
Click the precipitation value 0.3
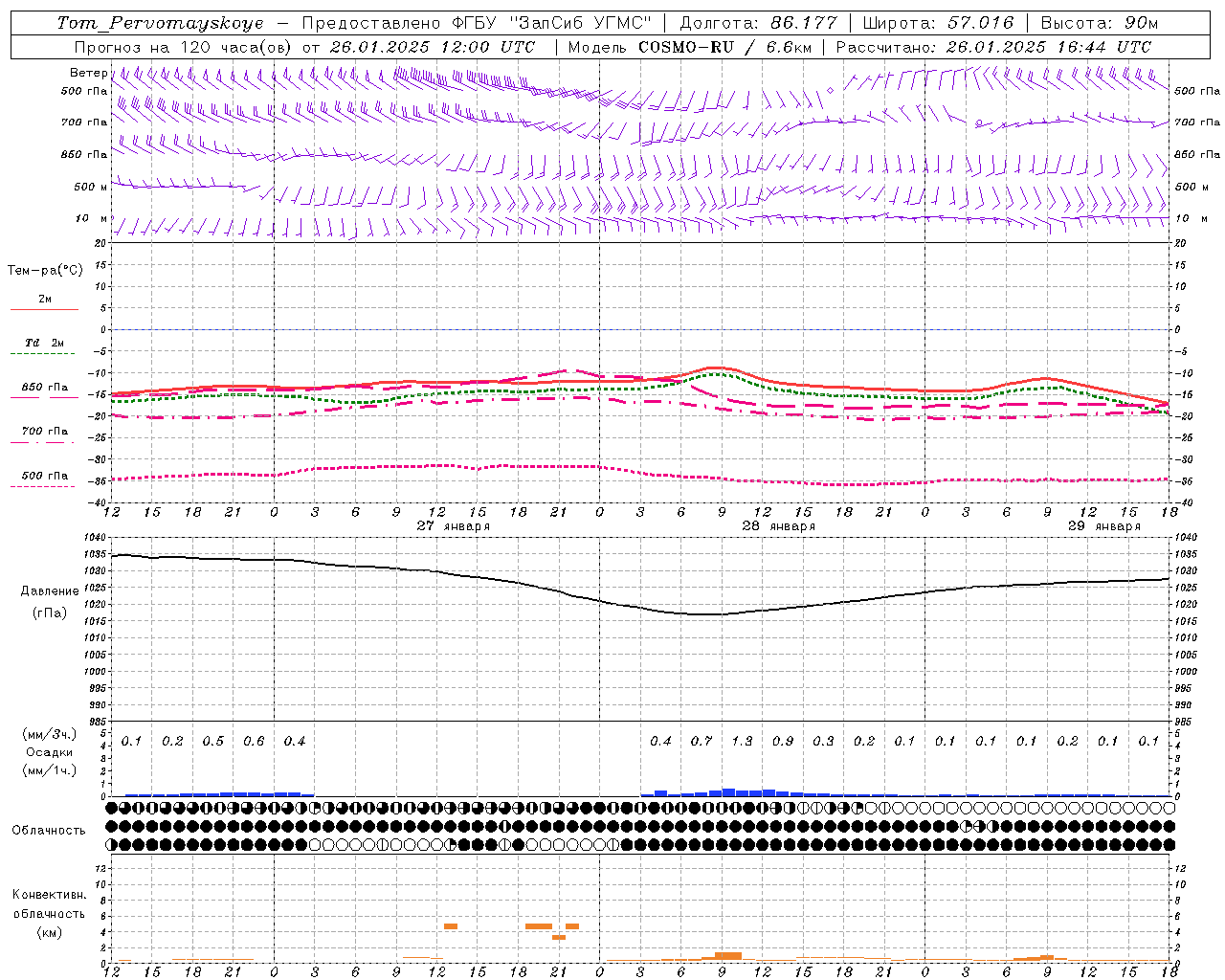823,741
